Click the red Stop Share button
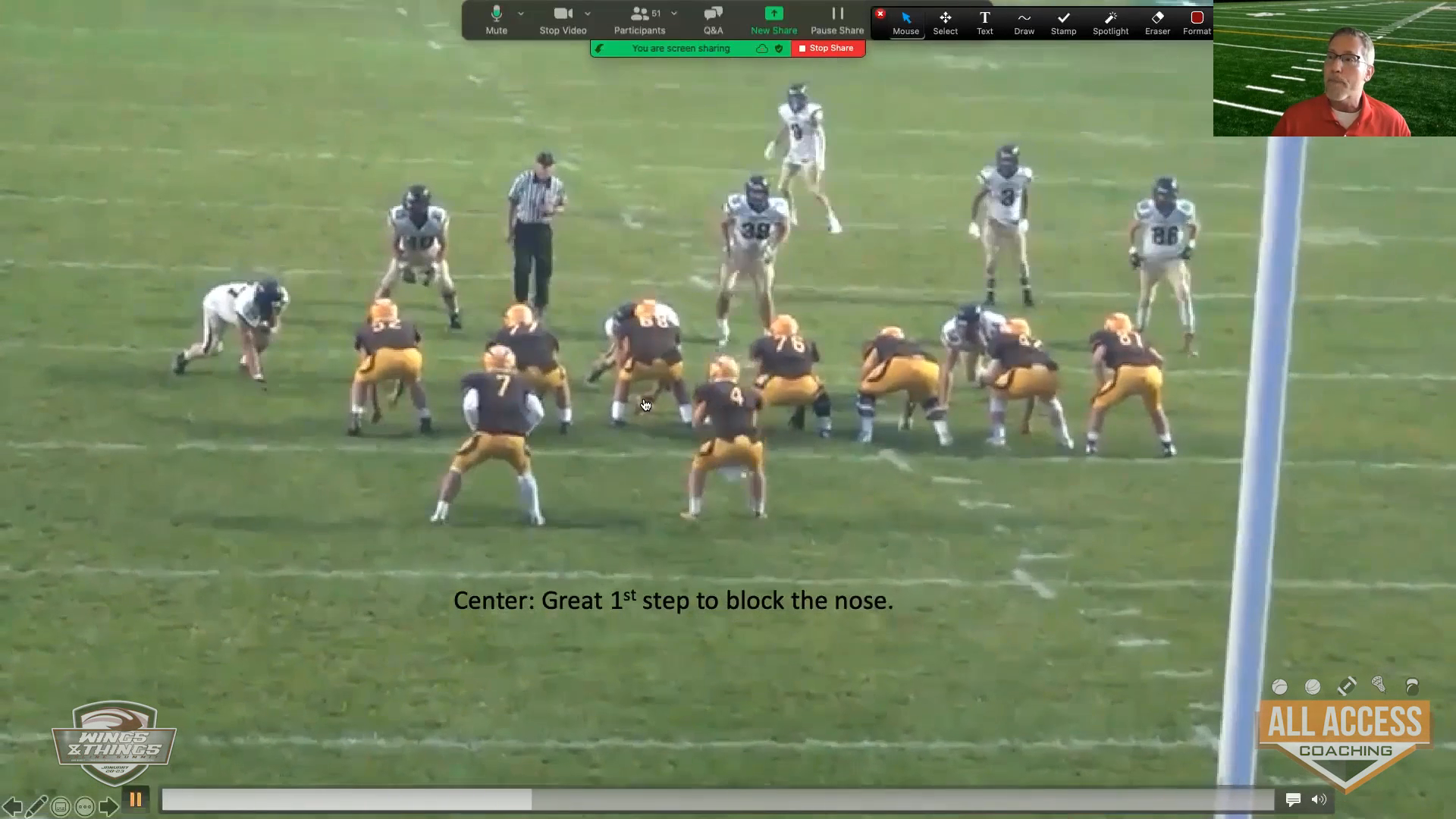 [x=827, y=49]
